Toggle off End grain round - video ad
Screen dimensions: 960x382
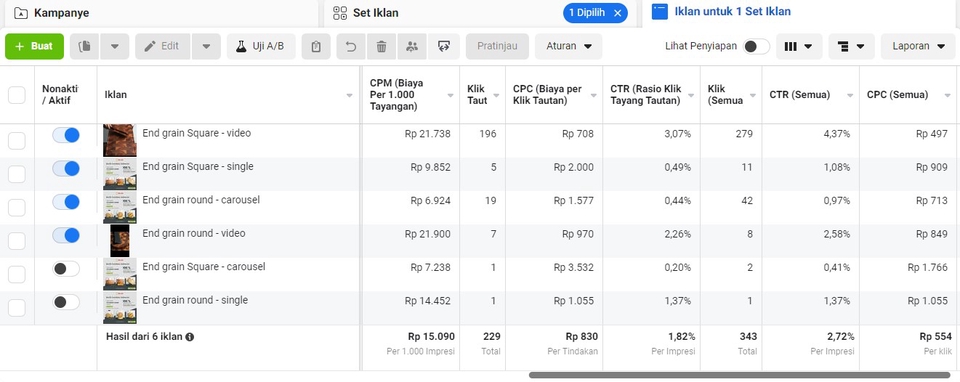click(x=66, y=235)
